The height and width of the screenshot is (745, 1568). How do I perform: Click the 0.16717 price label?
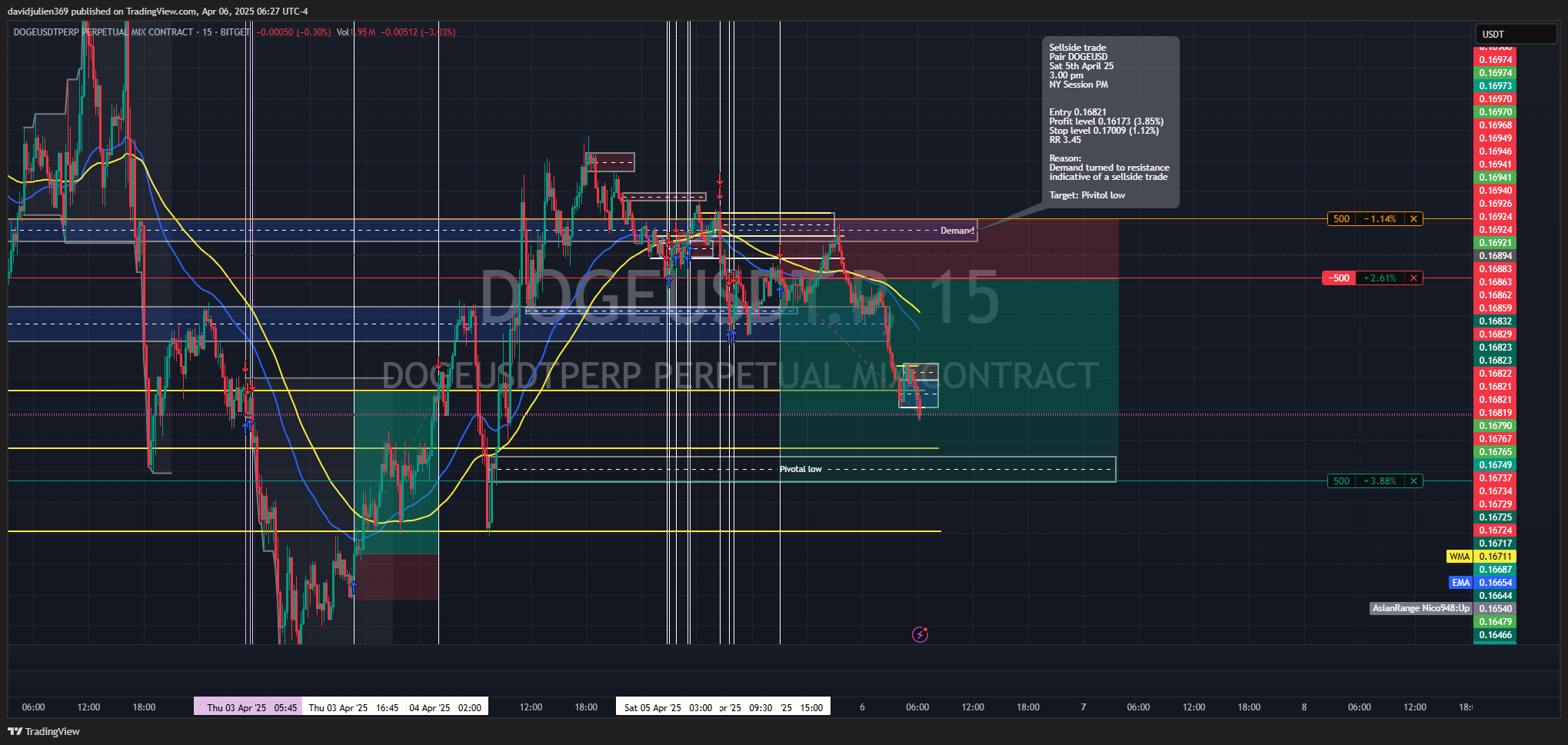(1495, 544)
